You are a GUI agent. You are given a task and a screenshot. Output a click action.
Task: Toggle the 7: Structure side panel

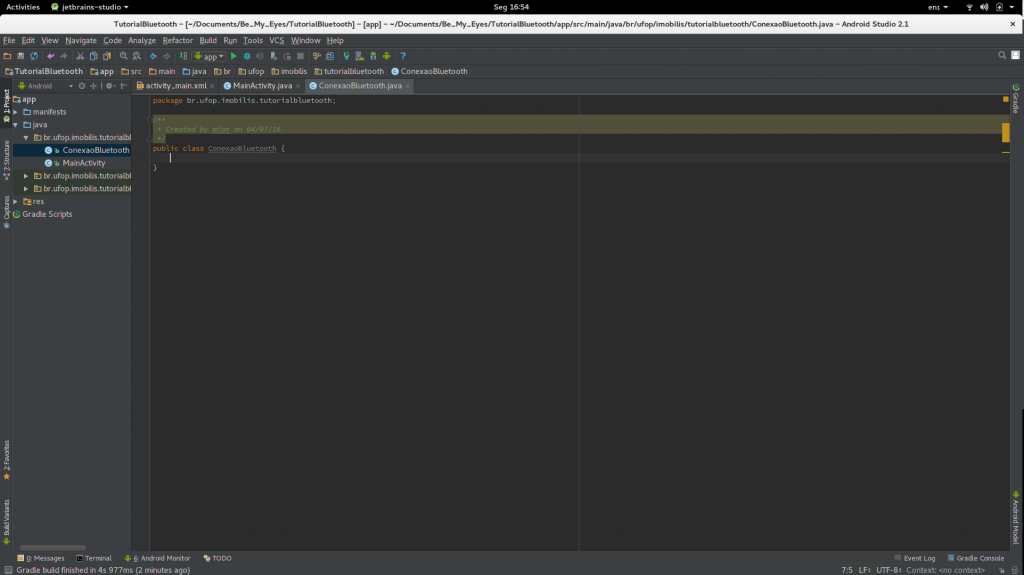click(x=7, y=161)
